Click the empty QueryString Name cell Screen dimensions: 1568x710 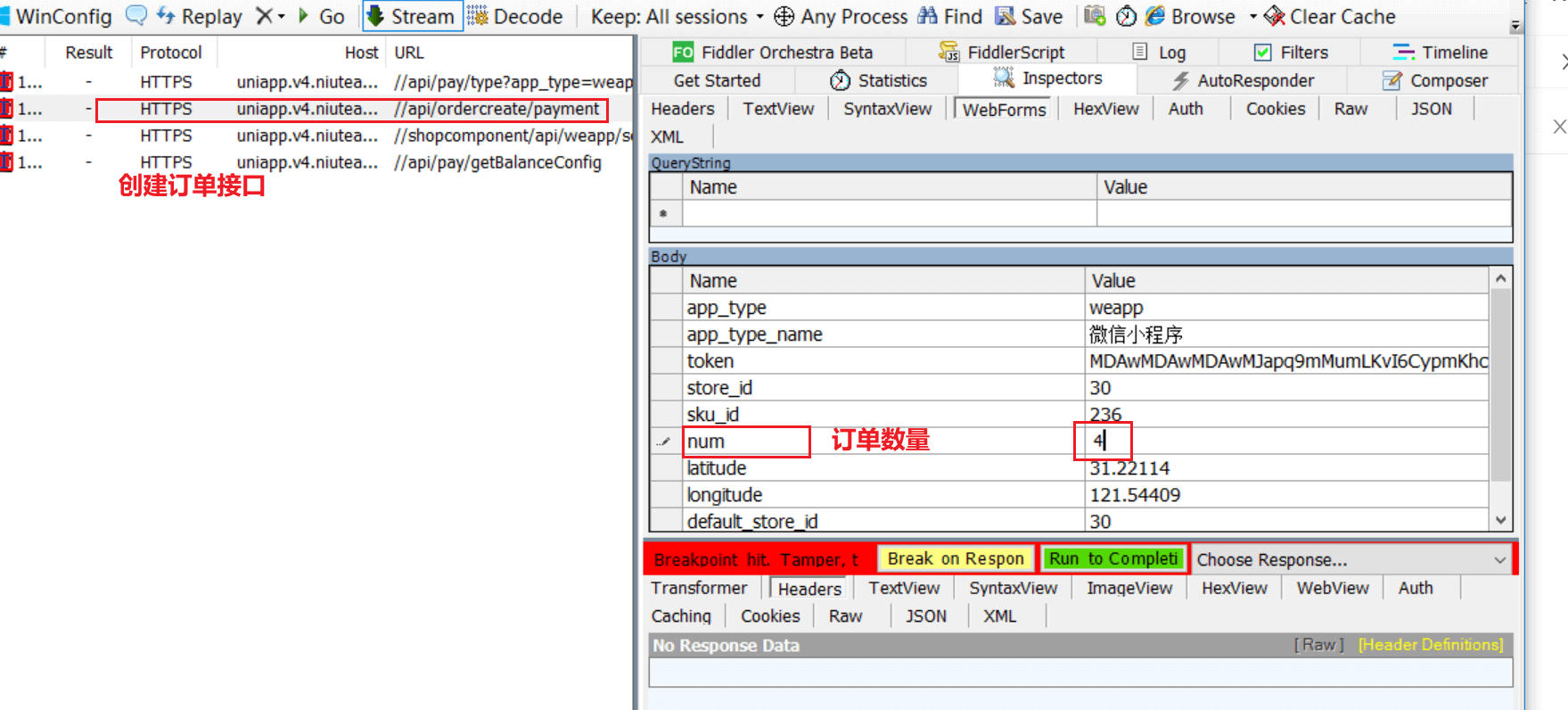[x=890, y=213]
